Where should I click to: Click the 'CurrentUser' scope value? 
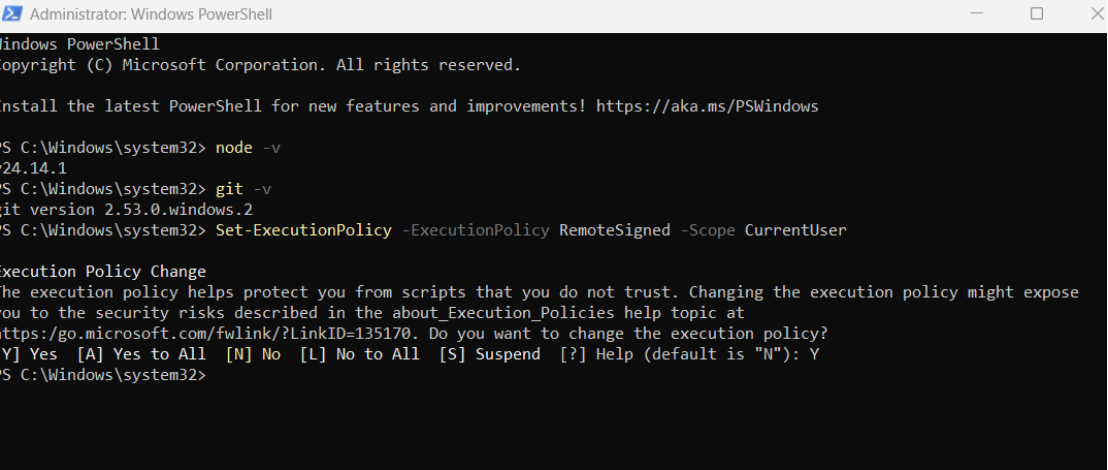tap(795, 231)
